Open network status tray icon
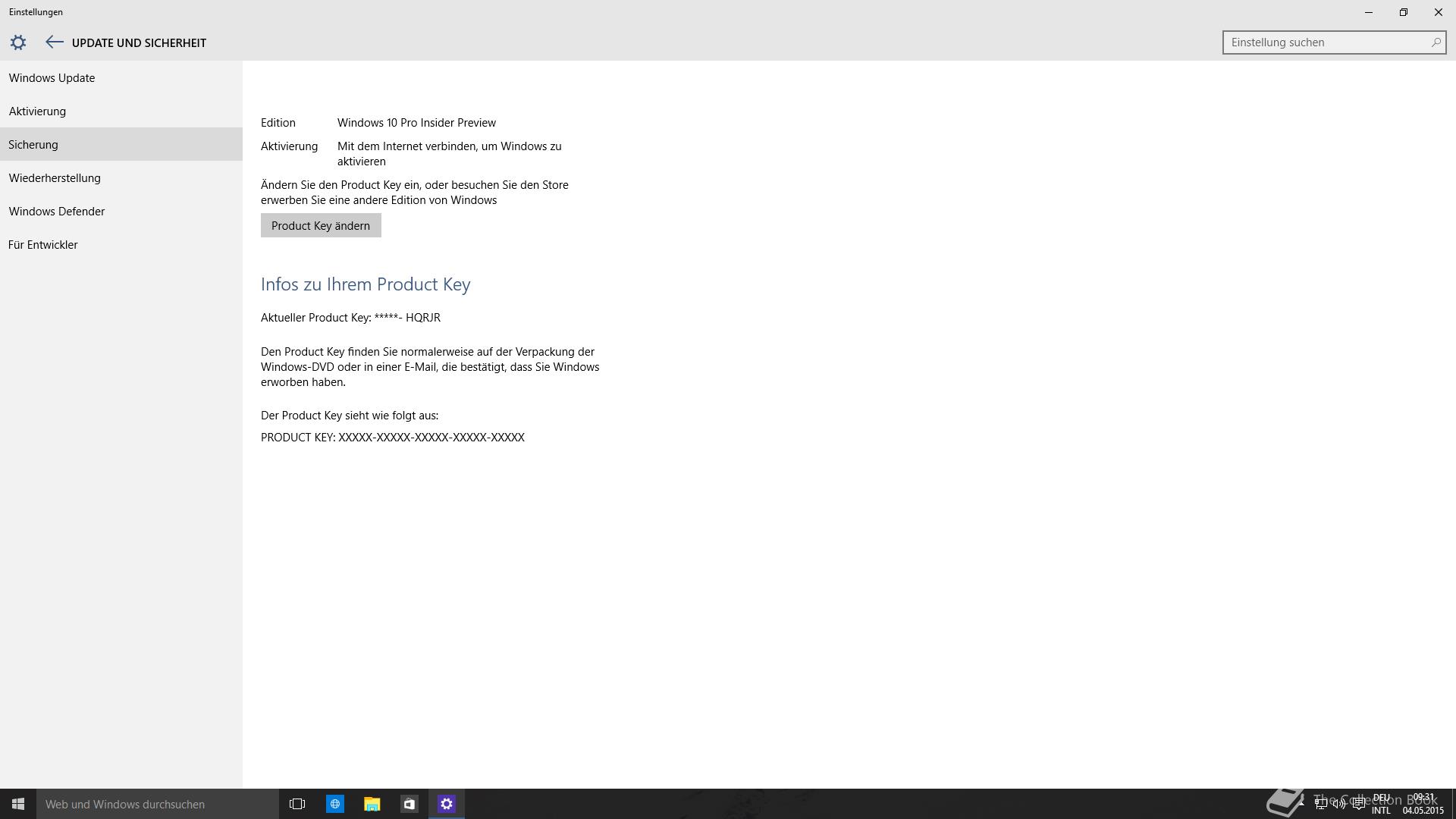This screenshot has width=1456, height=819. coord(1320,804)
